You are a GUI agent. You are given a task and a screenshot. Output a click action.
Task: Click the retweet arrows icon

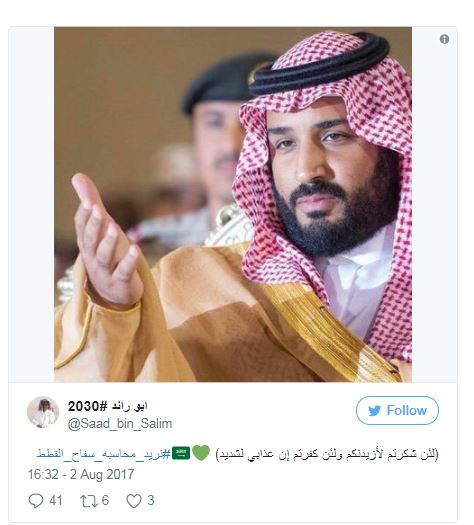click(89, 501)
